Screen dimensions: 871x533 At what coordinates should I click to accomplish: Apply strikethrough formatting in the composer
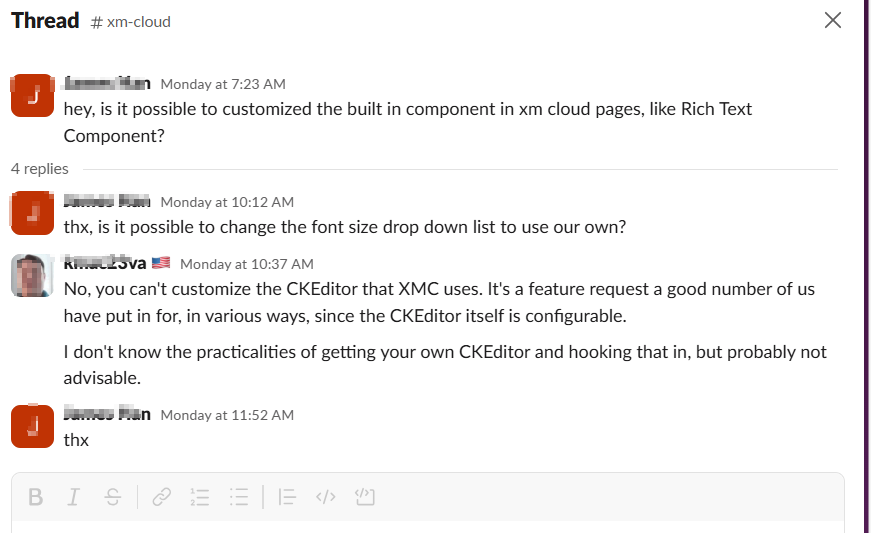[x=112, y=497]
